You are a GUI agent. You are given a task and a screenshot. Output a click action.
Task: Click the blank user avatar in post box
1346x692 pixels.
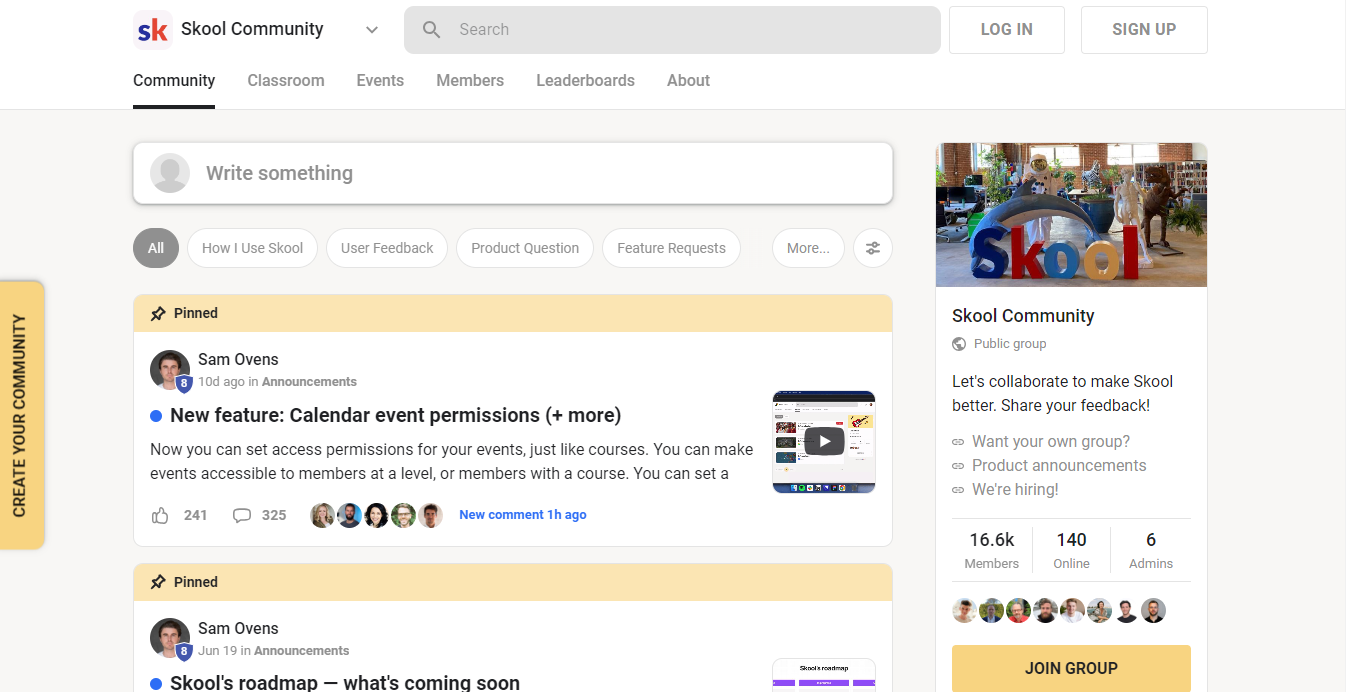170,173
